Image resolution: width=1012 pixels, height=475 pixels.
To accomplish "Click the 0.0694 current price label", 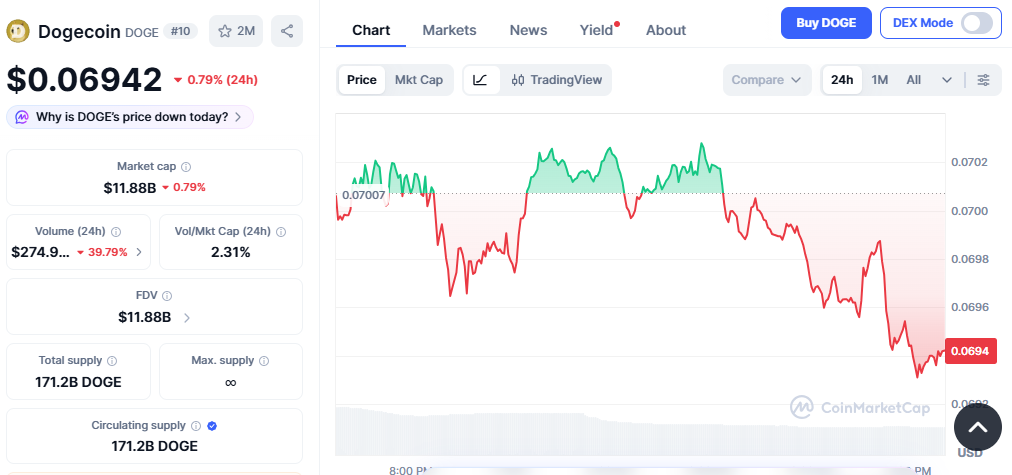I will [970, 351].
